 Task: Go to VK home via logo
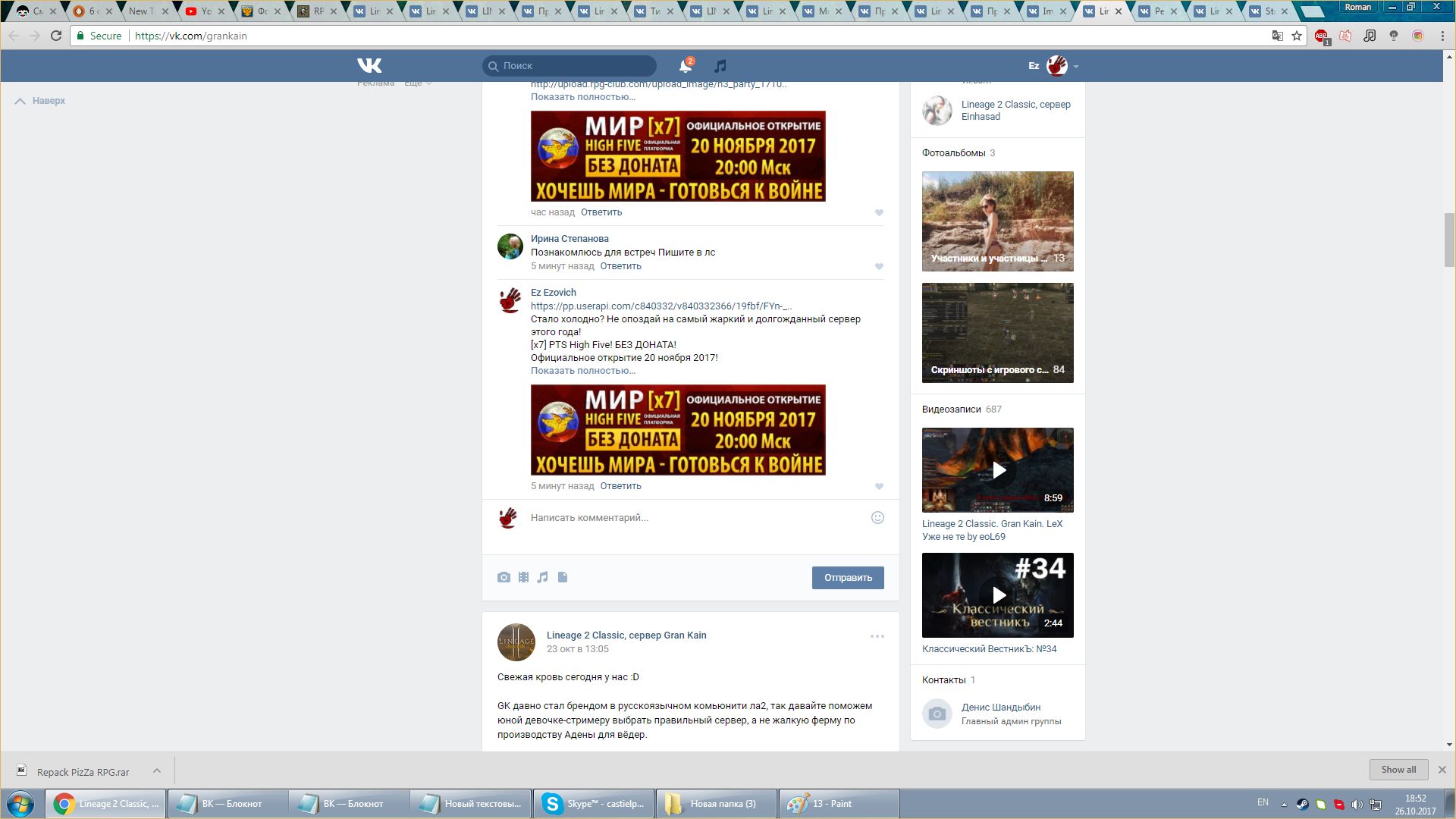tap(369, 65)
